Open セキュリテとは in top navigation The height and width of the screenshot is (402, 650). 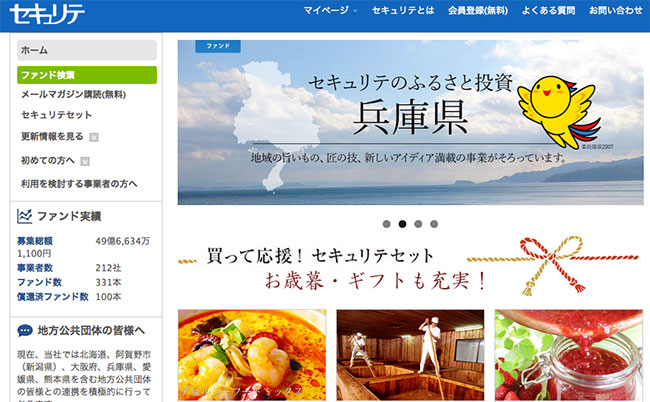[x=403, y=10]
